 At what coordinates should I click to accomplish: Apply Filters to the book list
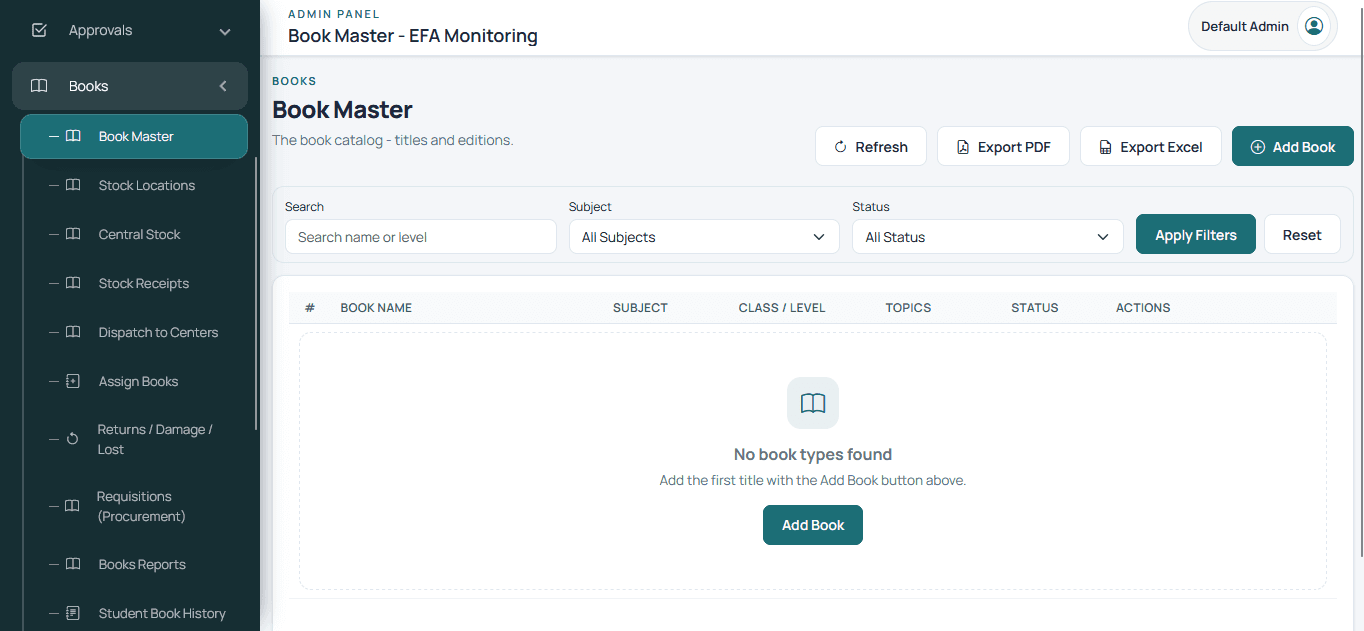point(1196,235)
